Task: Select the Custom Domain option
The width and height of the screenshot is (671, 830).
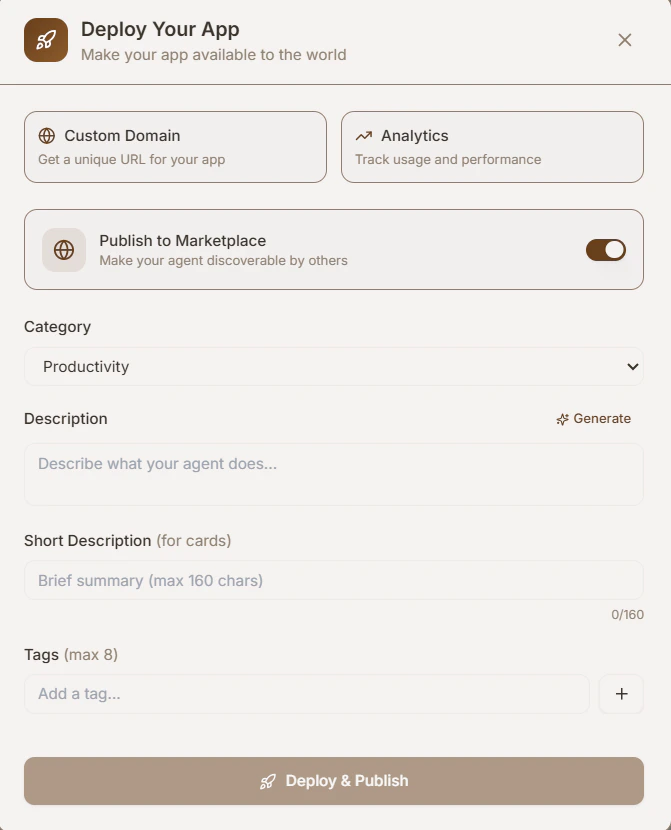Action: [x=175, y=145]
